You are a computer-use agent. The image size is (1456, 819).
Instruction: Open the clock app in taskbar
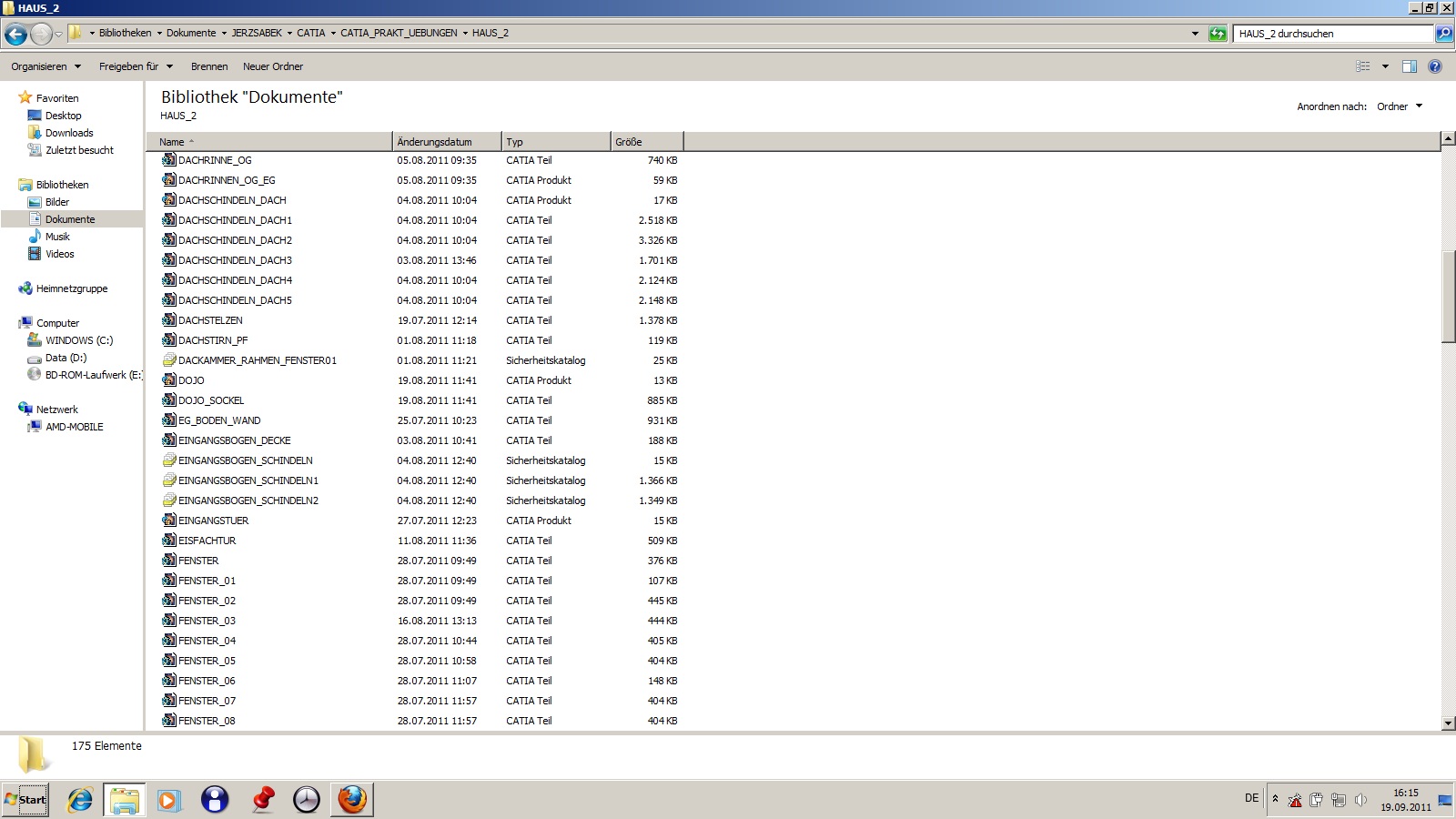[x=307, y=800]
